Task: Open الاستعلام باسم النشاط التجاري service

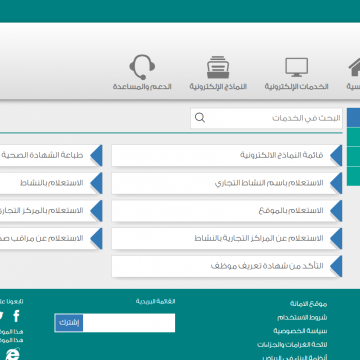Action: click(x=227, y=183)
